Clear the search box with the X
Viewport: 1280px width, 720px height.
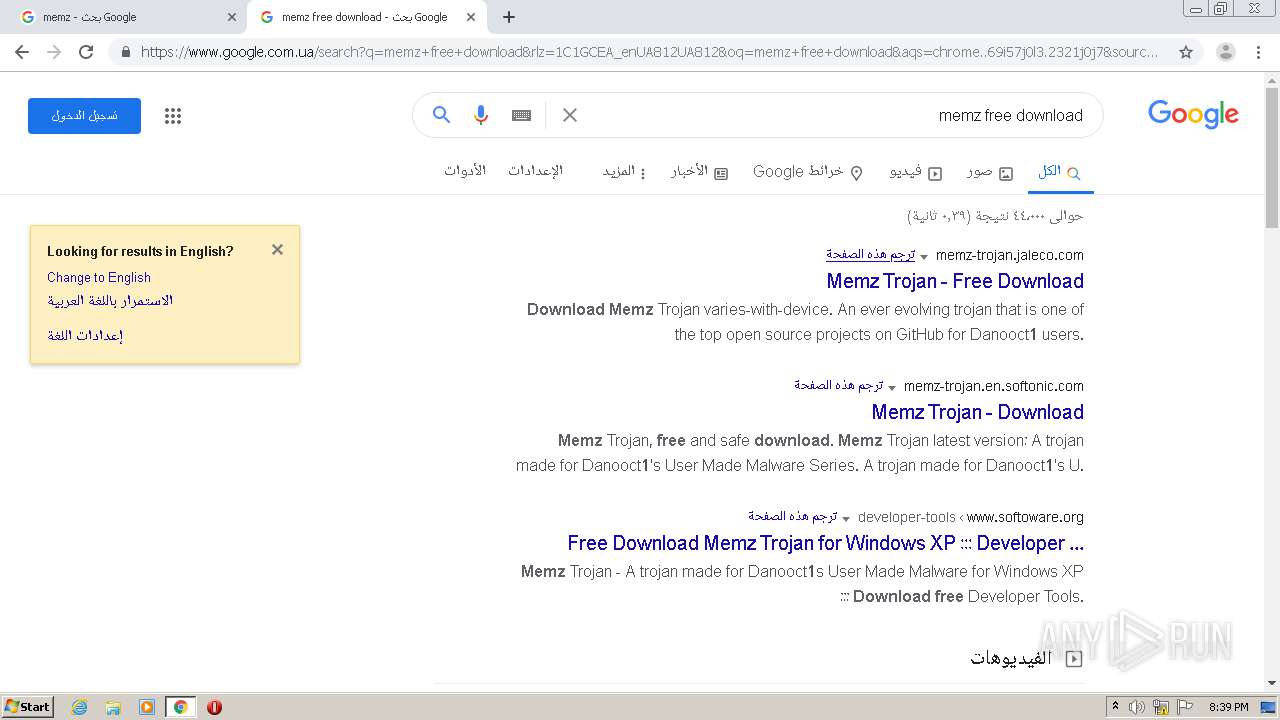pyautogui.click(x=570, y=115)
